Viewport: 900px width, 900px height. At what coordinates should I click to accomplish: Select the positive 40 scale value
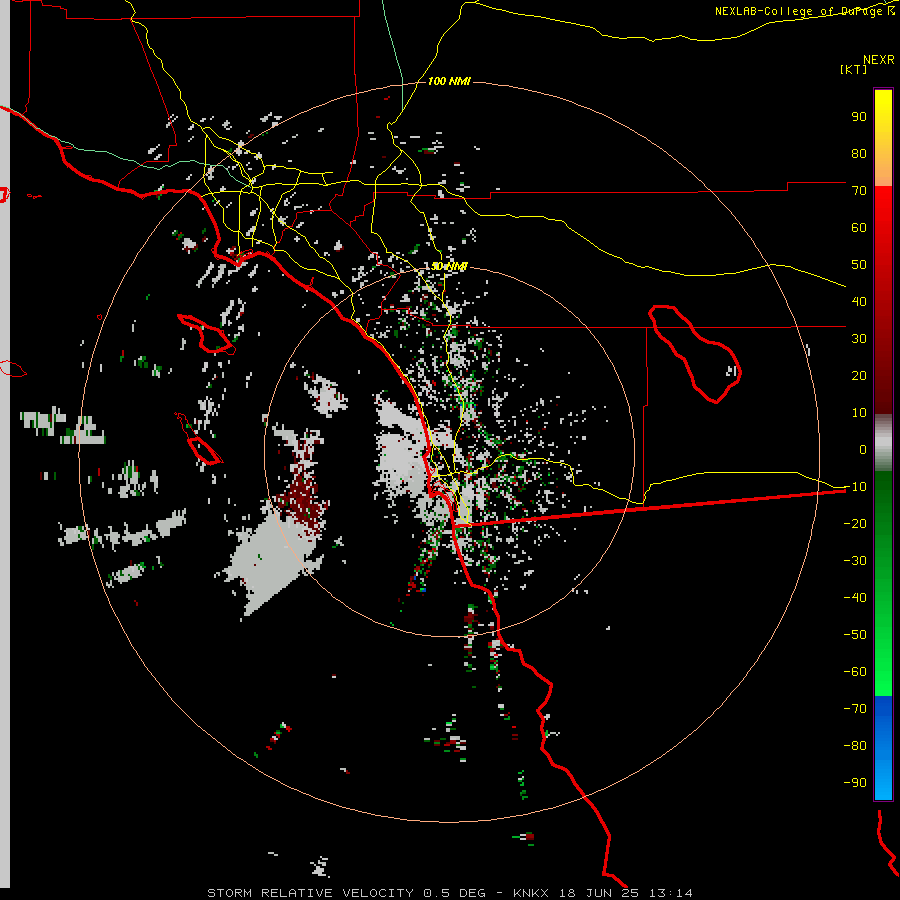(x=859, y=301)
